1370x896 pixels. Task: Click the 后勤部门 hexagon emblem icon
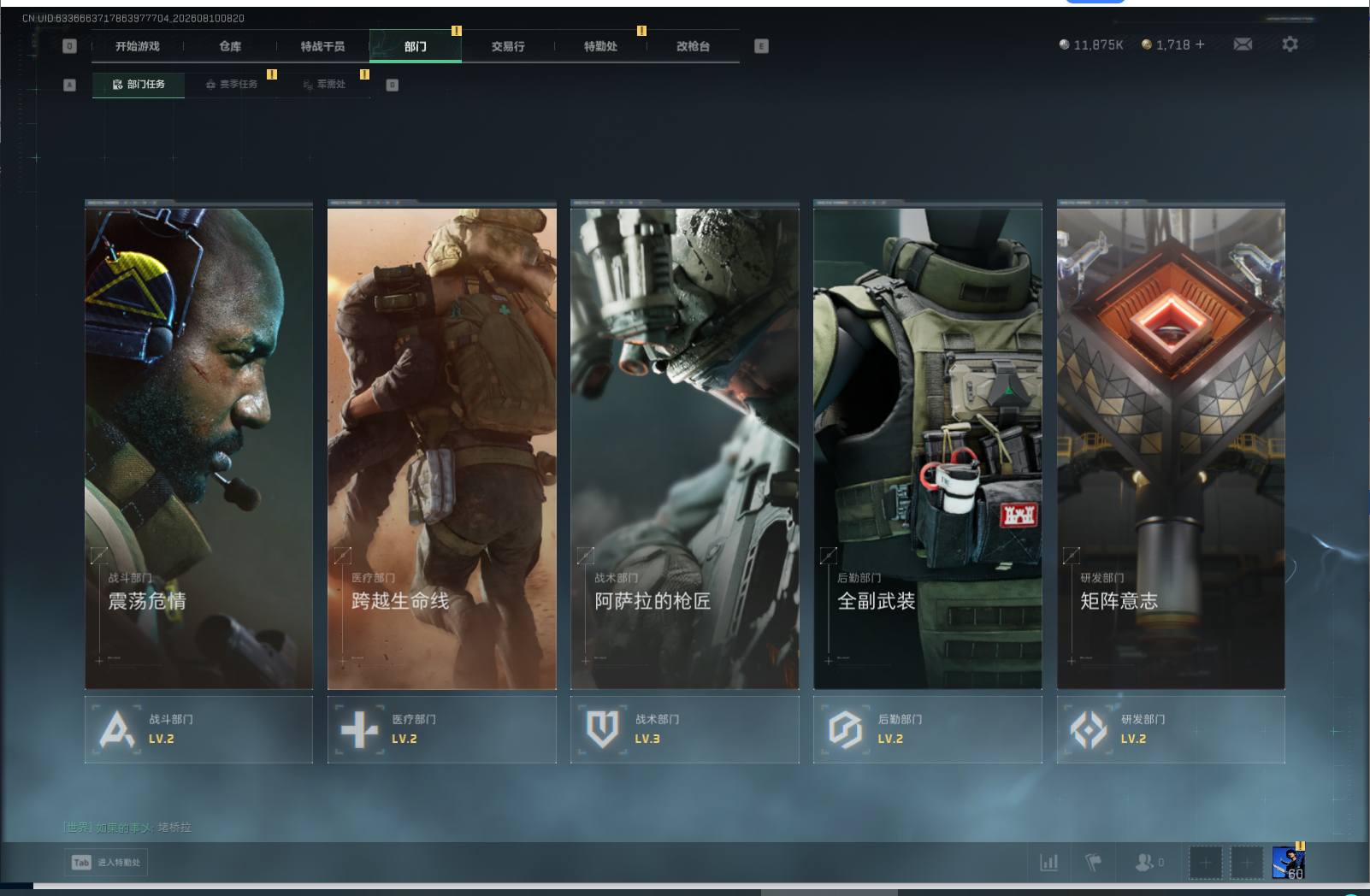coord(845,730)
